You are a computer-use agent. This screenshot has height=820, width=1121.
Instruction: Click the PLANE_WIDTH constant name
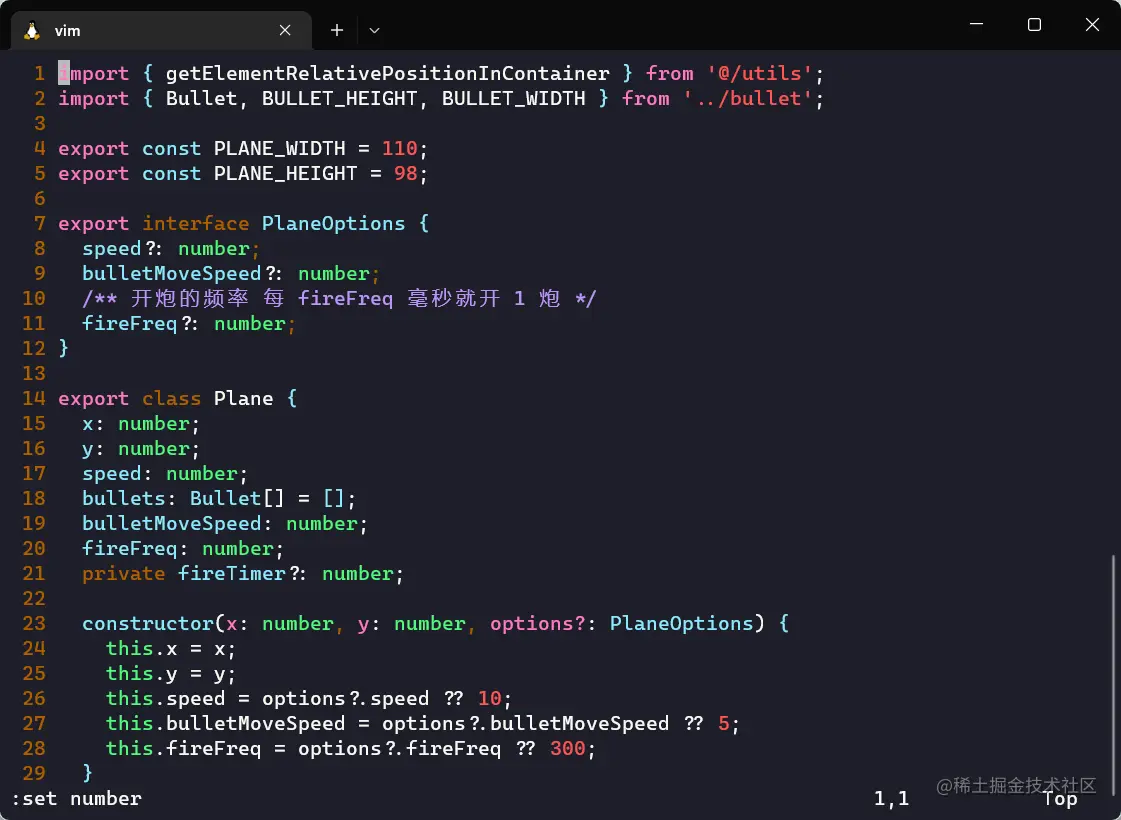pyautogui.click(x=280, y=149)
